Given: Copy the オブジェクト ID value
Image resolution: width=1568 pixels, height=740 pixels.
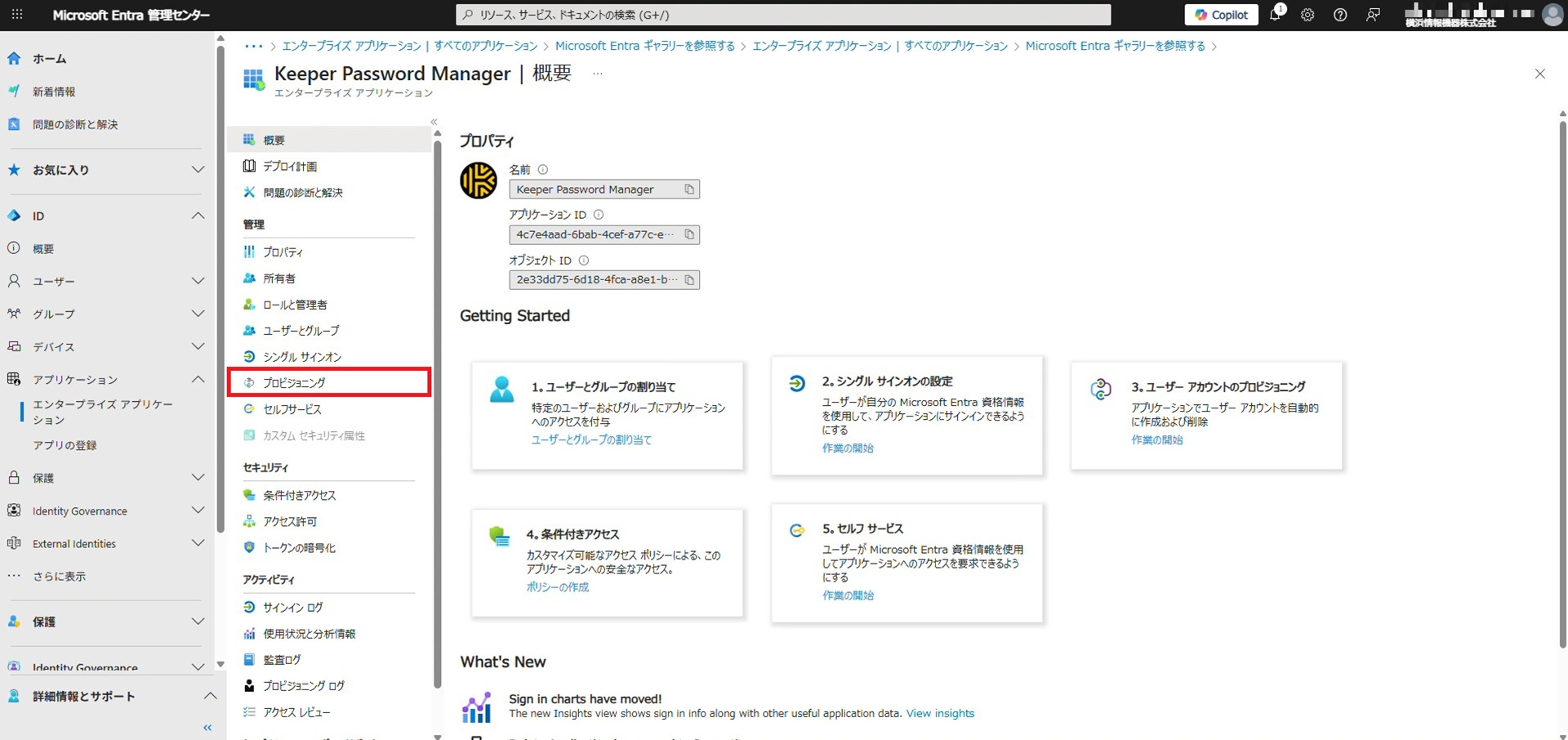Looking at the screenshot, I should click(689, 279).
